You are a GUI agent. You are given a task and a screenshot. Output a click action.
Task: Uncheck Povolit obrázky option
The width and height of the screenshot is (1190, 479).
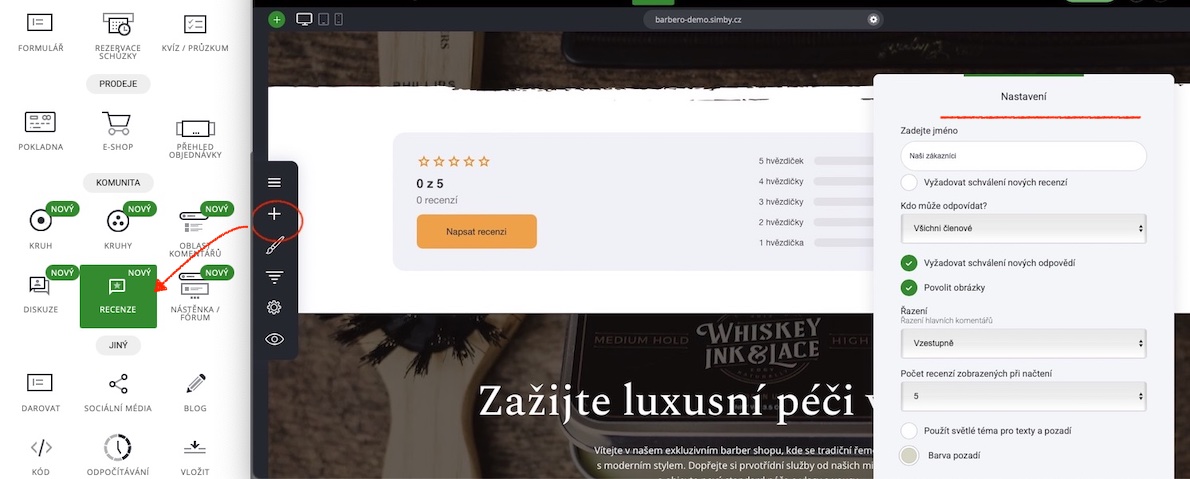coord(909,288)
